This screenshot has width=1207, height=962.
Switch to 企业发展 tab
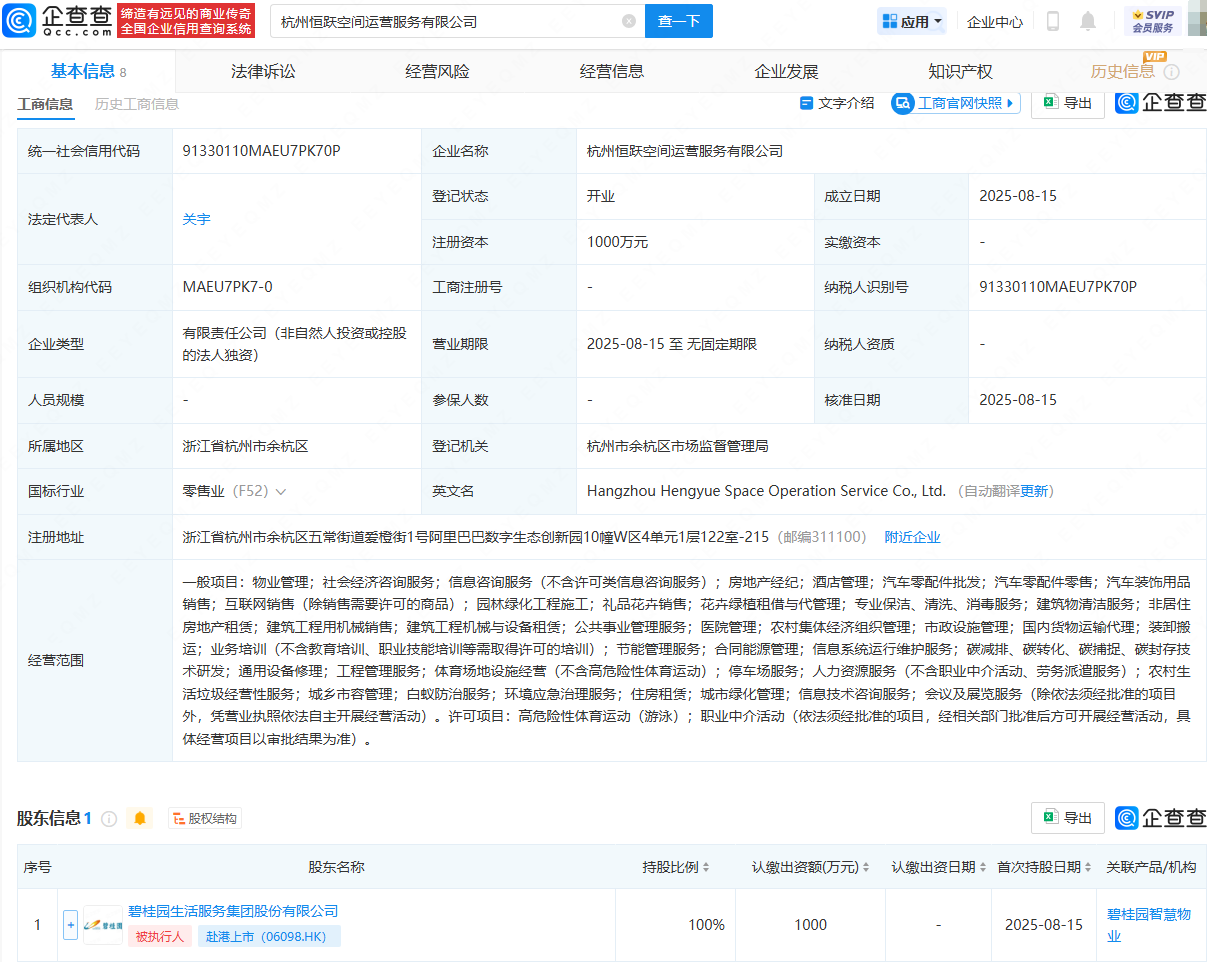click(x=786, y=71)
